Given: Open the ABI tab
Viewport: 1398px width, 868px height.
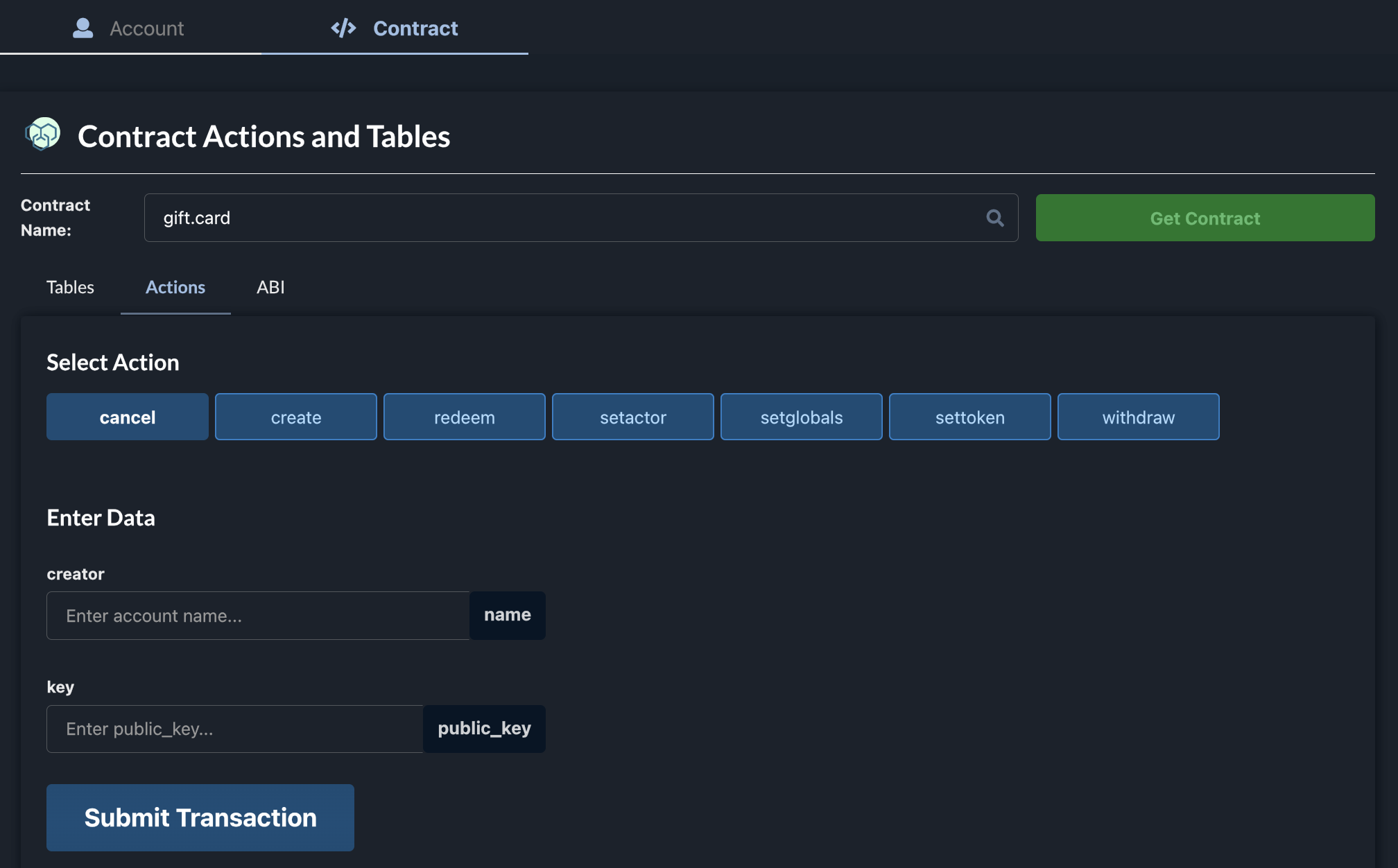Looking at the screenshot, I should 270,287.
